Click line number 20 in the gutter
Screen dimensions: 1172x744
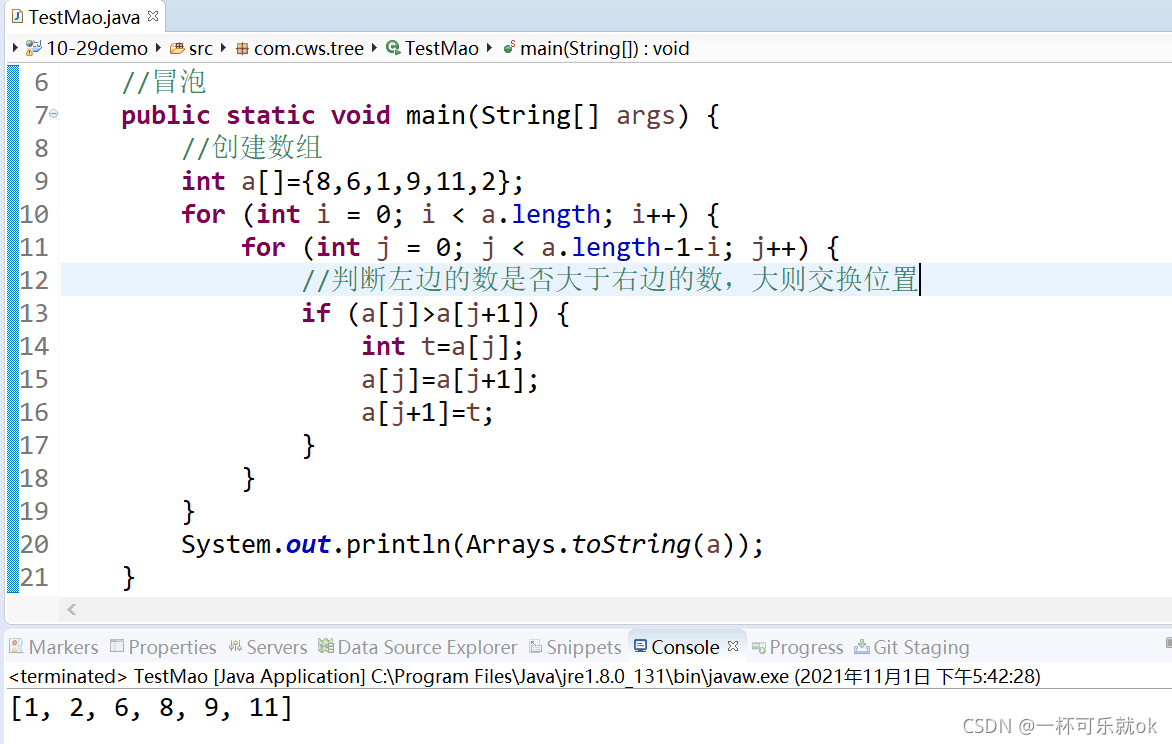[34, 544]
